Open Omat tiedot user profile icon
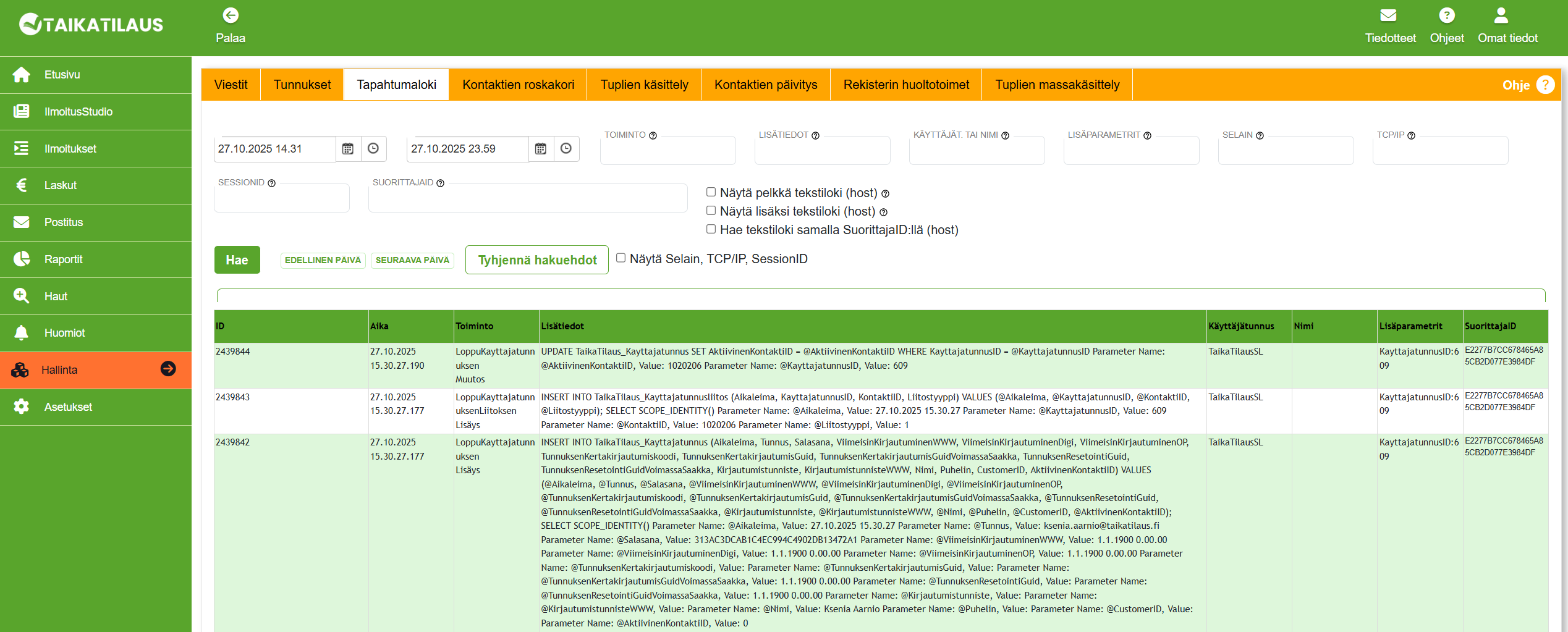This screenshot has height=632, width=1568. [x=1501, y=15]
